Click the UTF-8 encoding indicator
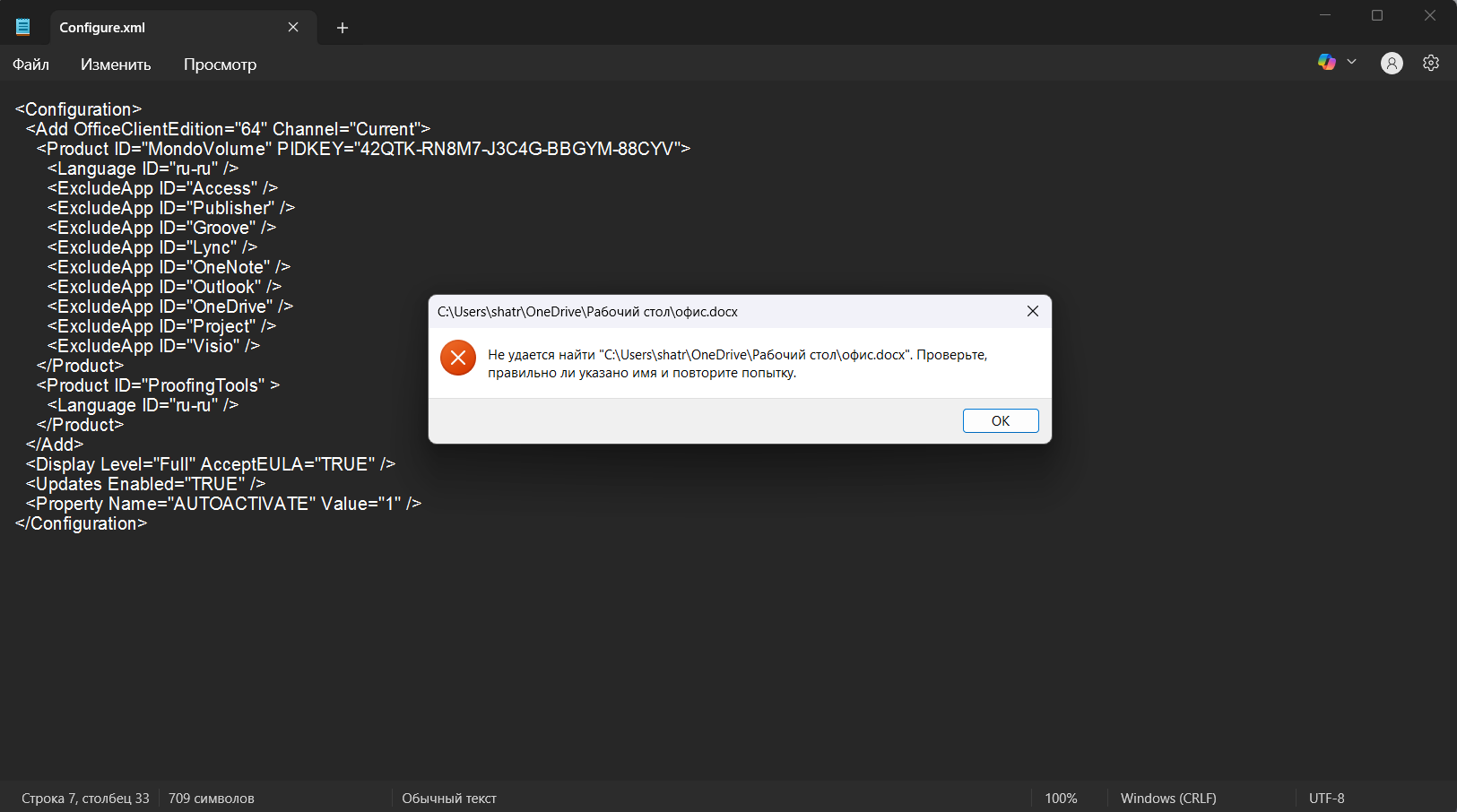The image size is (1457, 812). (x=1327, y=799)
